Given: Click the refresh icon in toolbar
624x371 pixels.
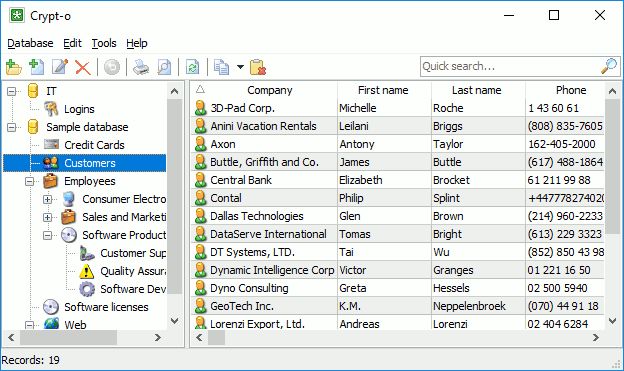Looking at the screenshot, I should (193, 67).
